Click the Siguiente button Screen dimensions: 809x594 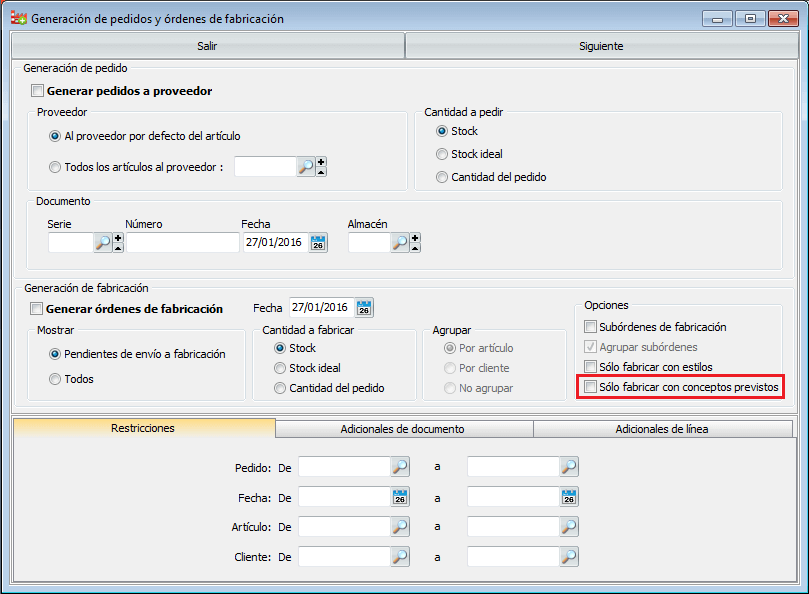tap(601, 46)
